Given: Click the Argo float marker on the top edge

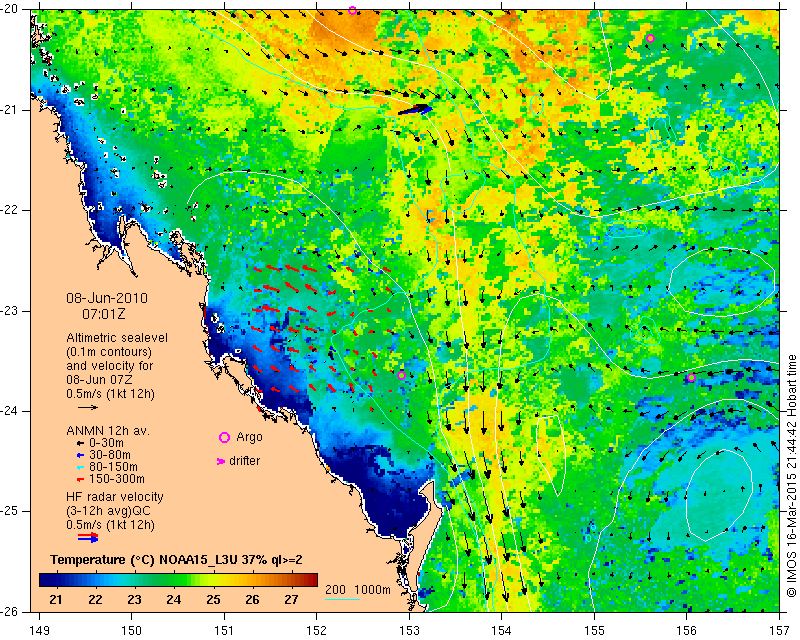Looking at the screenshot, I should click(x=352, y=11).
